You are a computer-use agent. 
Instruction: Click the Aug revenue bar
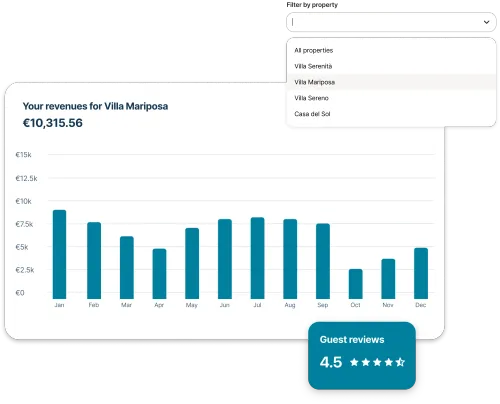tap(290, 259)
